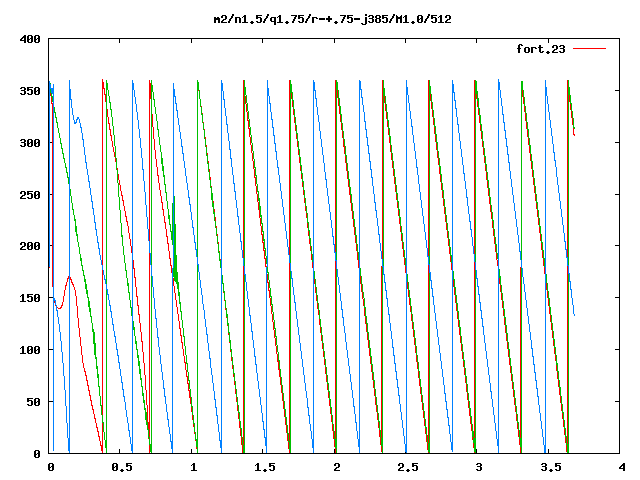Click the y-axis label 300
Viewport: 640px width, 480px height.
tap(30, 143)
